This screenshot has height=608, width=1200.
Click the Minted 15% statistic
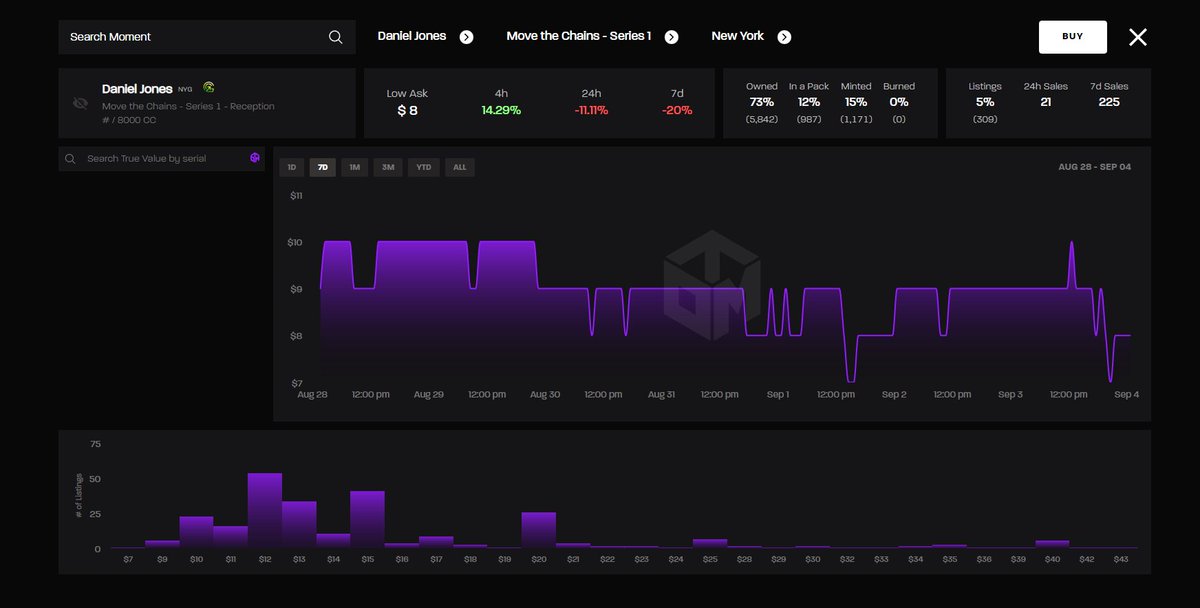856,102
